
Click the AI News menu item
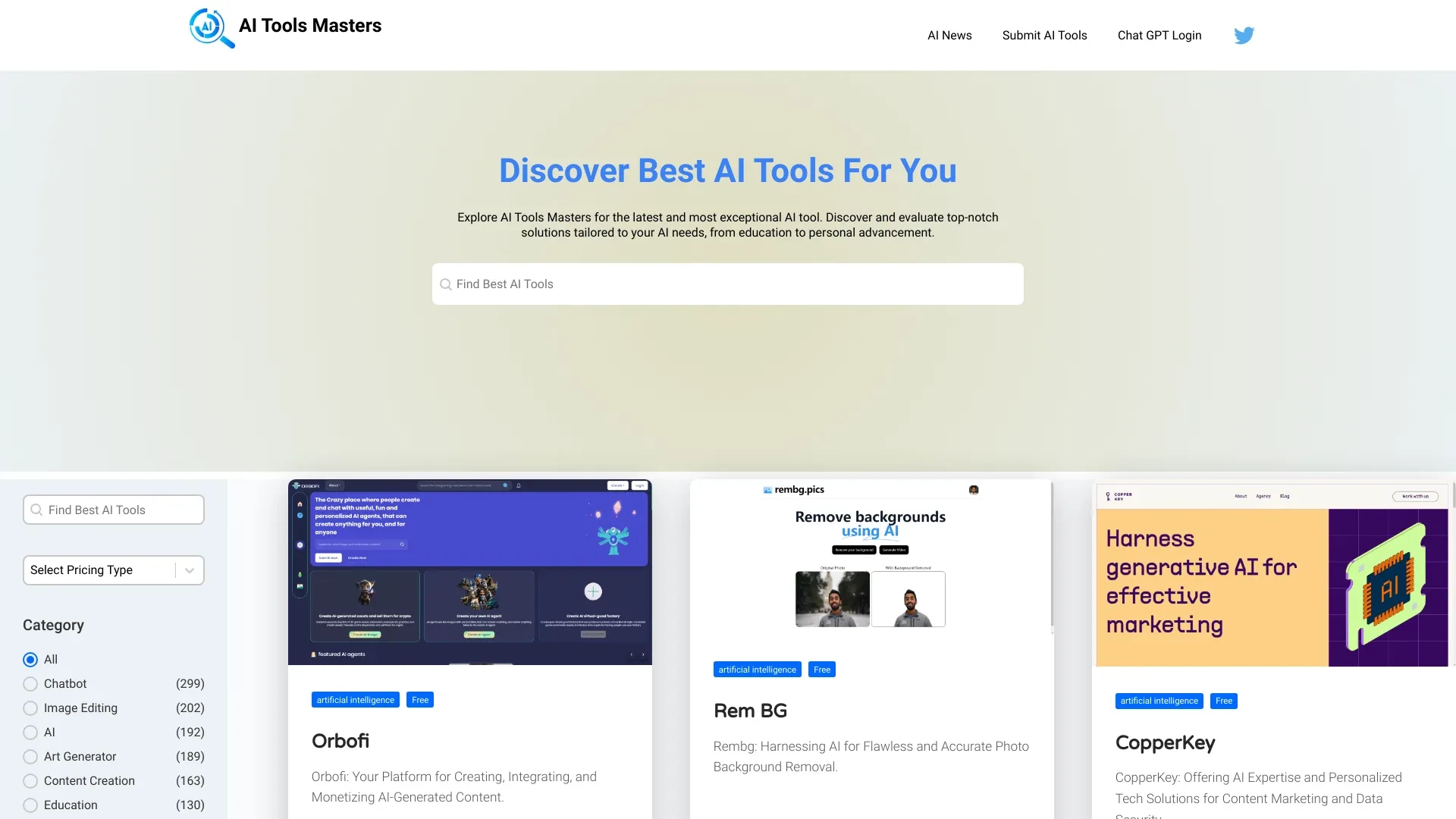pos(949,35)
